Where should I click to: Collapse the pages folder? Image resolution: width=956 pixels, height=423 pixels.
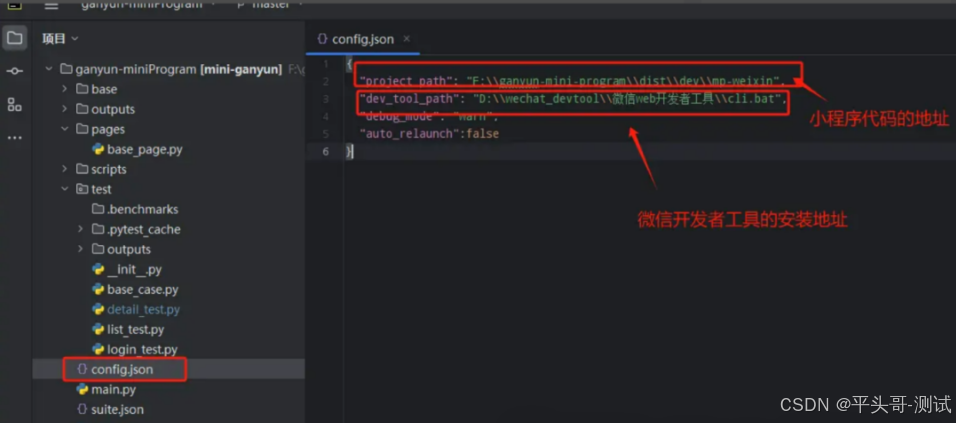click(65, 129)
